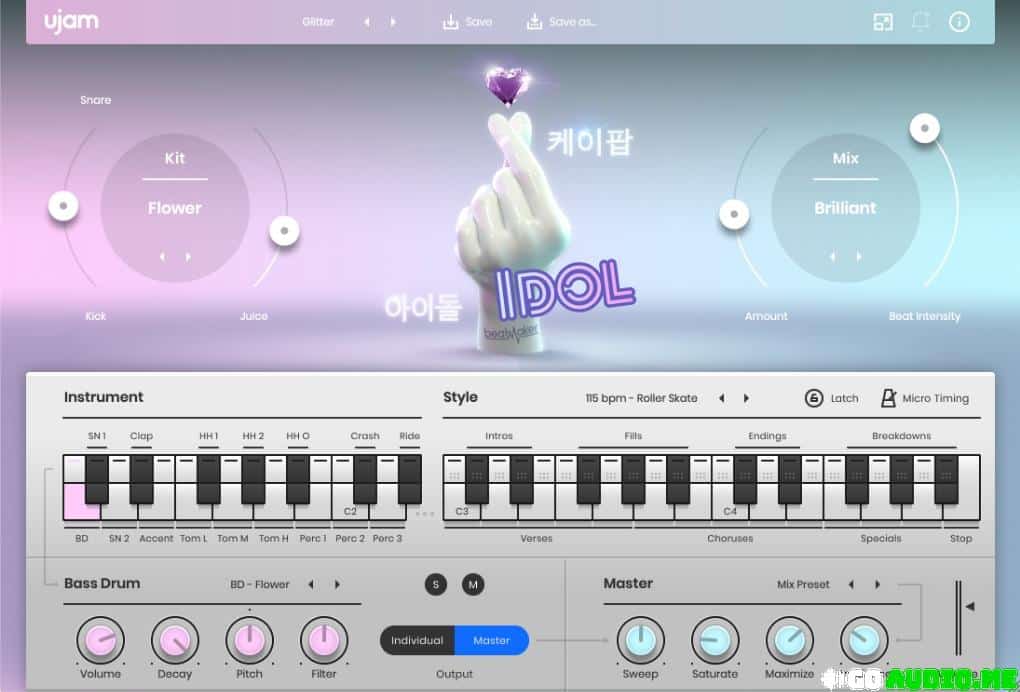Click the Save as icon
This screenshot has height=692, width=1020.
[534, 22]
